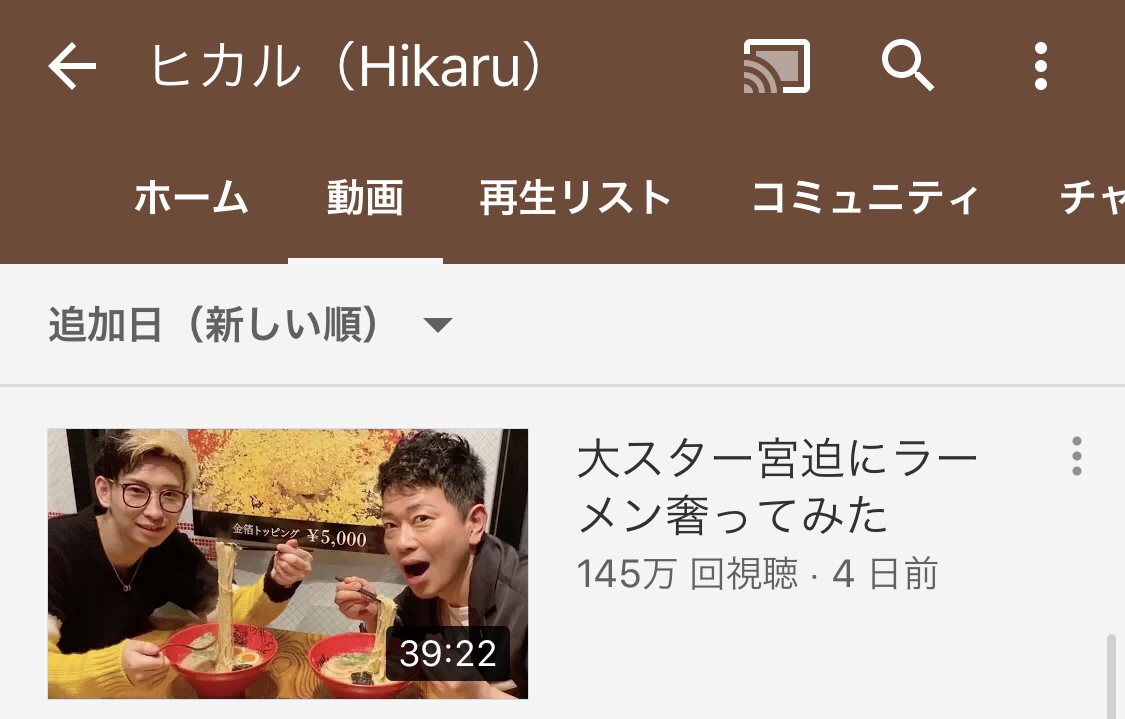Select the 動画 tab
1125x719 pixels.
365,197
